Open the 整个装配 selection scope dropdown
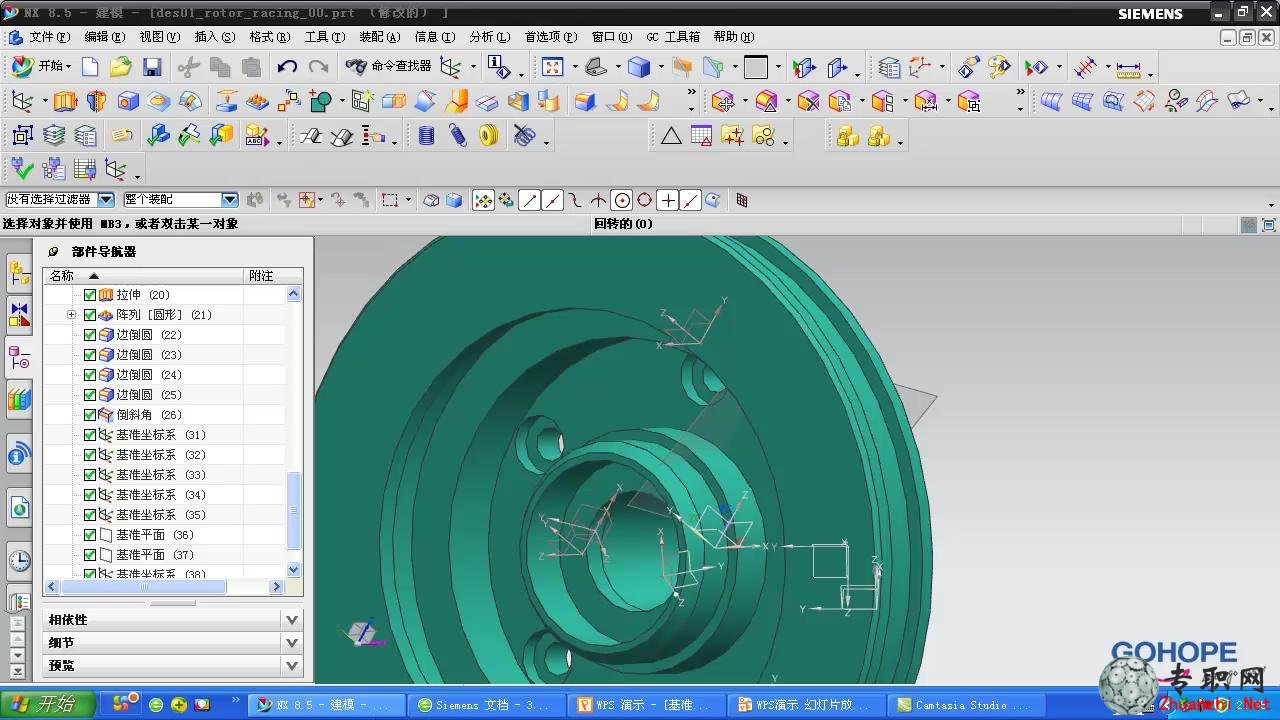1280x720 pixels. point(229,200)
